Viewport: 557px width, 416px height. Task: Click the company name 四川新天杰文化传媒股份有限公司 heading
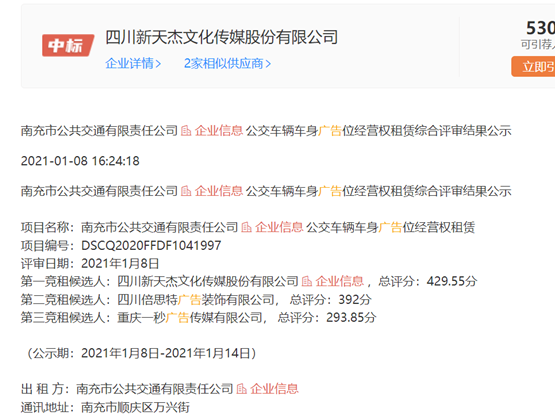click(x=222, y=37)
